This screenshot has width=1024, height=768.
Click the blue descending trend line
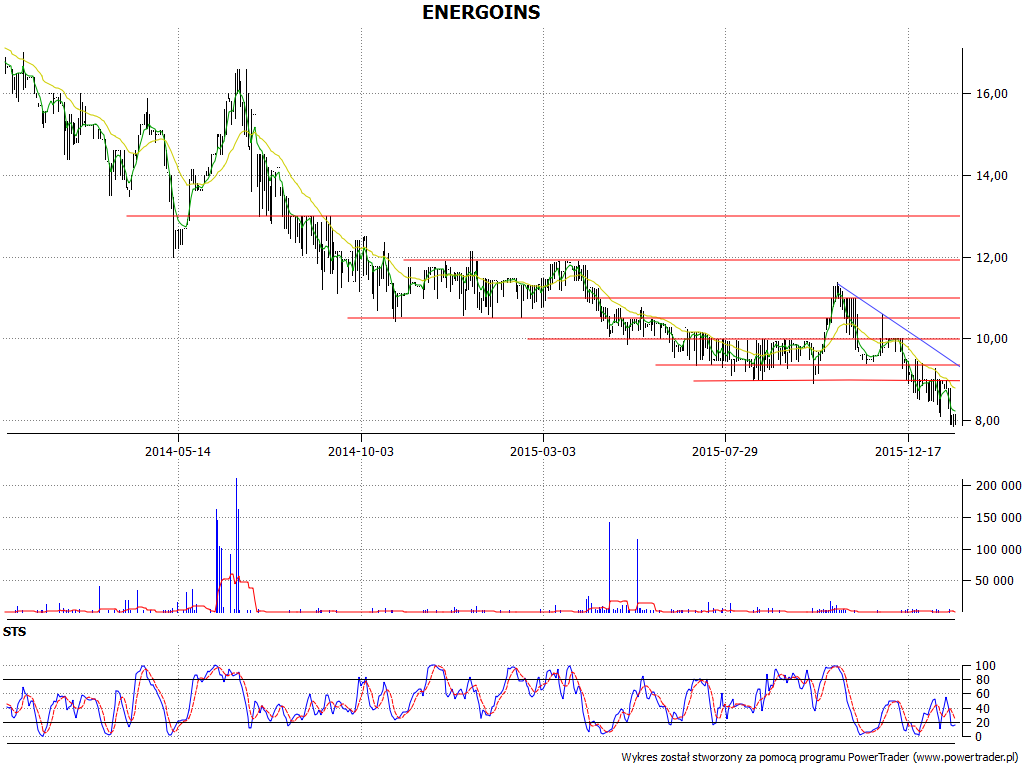(x=899, y=325)
